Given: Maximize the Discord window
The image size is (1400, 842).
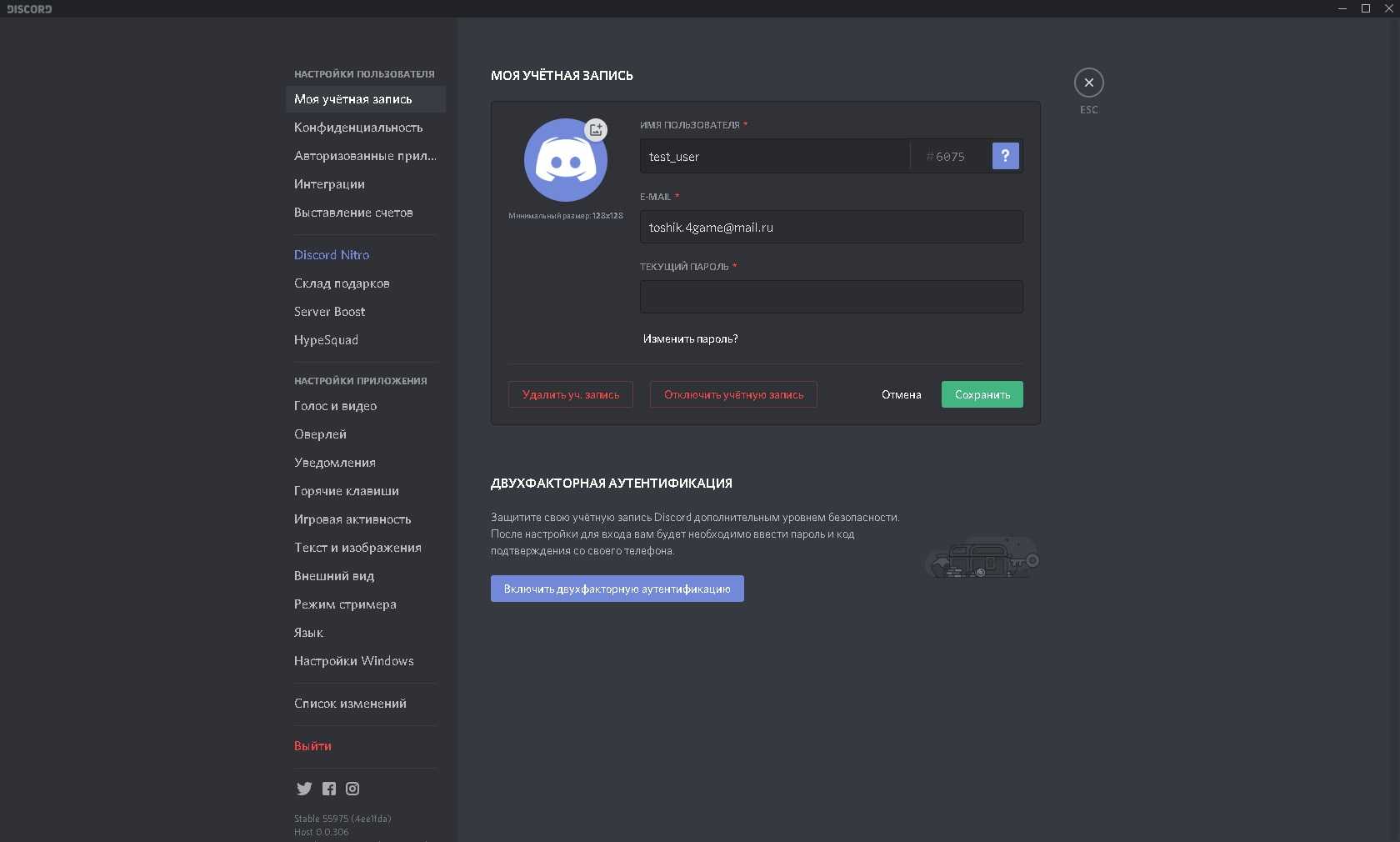Looking at the screenshot, I should 1365,8.
